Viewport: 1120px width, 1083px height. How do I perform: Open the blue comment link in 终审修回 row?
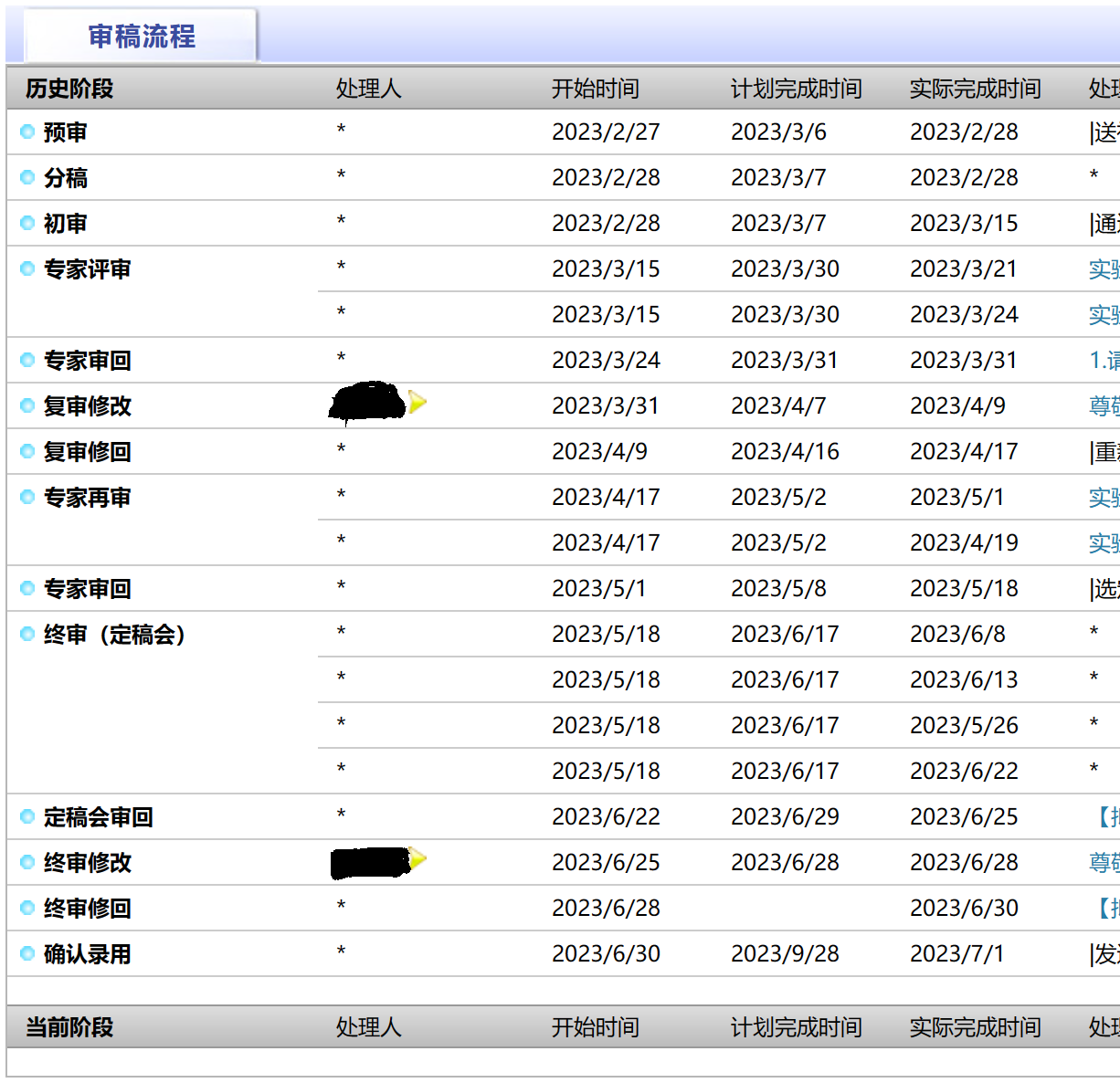tap(1107, 909)
